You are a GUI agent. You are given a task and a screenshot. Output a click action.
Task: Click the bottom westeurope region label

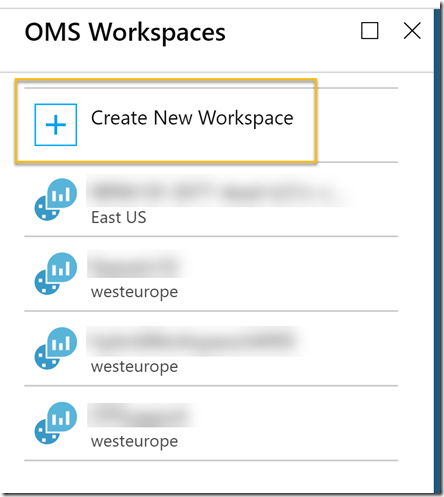click(x=135, y=441)
